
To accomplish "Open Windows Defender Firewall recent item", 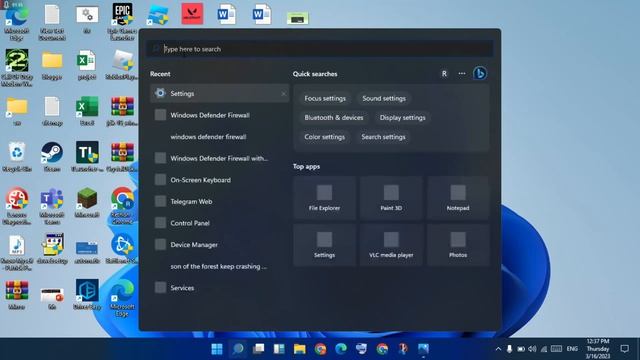I will [219, 115].
